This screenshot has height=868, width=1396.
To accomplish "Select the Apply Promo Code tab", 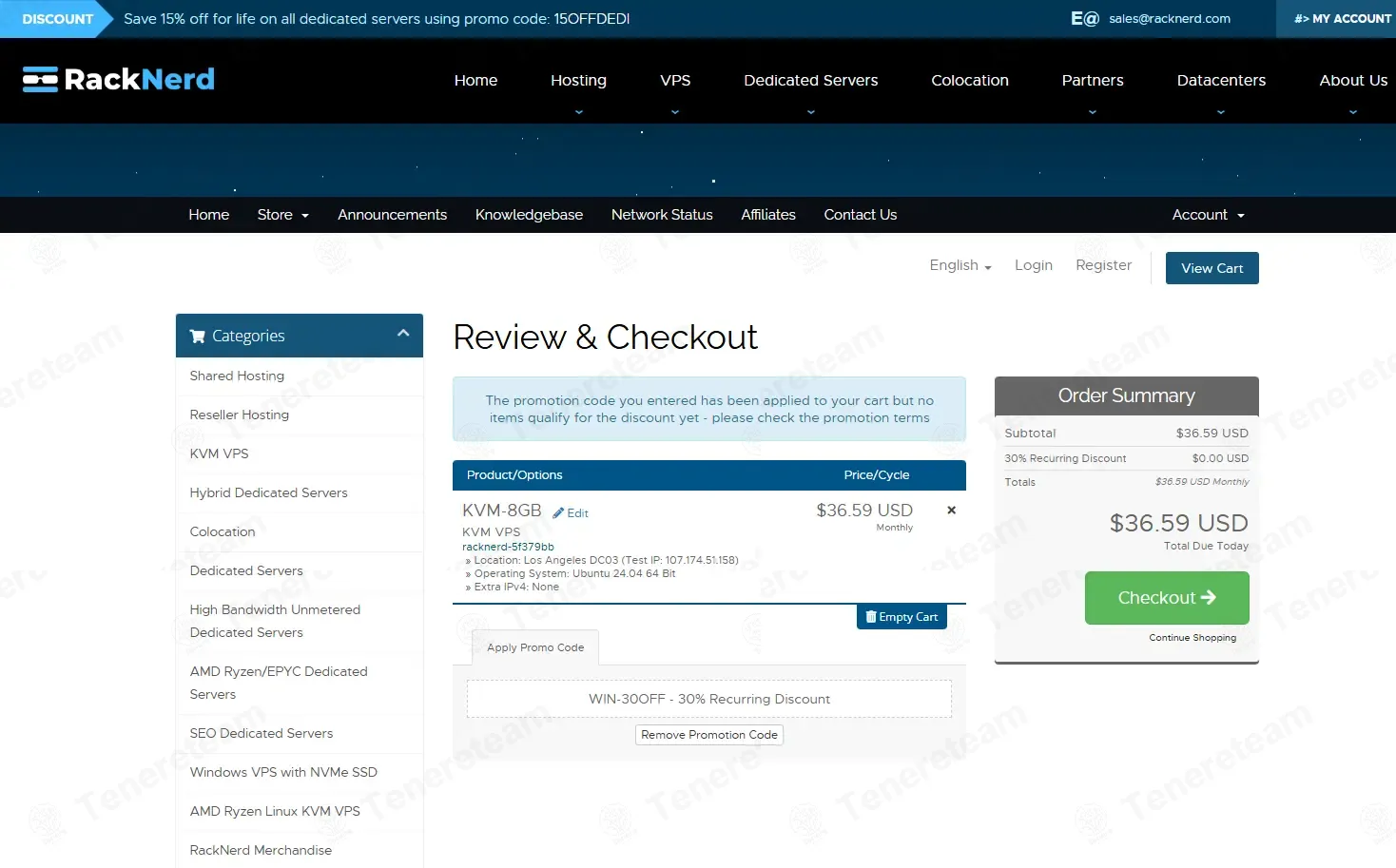I will point(535,647).
